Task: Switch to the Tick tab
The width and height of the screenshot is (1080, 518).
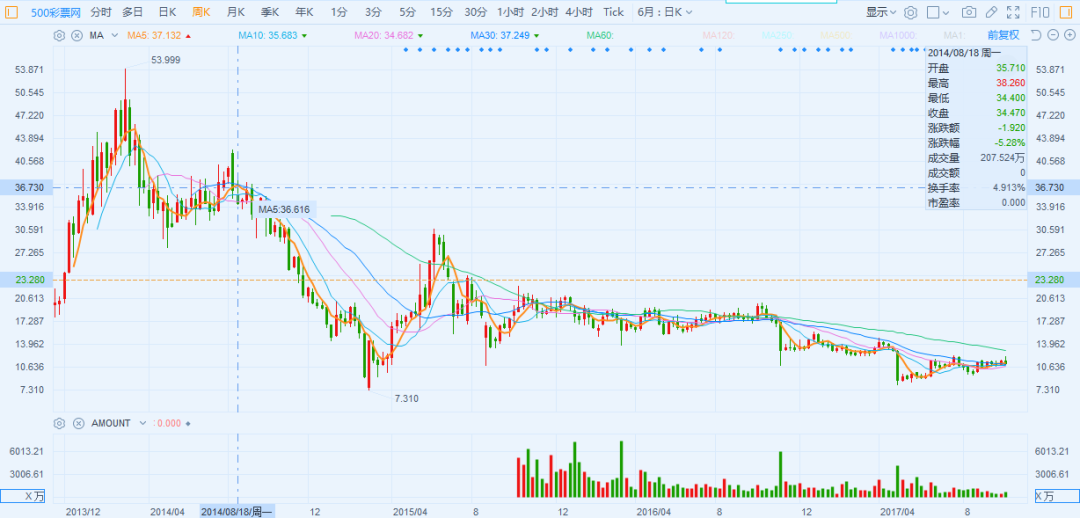Action: [x=613, y=12]
